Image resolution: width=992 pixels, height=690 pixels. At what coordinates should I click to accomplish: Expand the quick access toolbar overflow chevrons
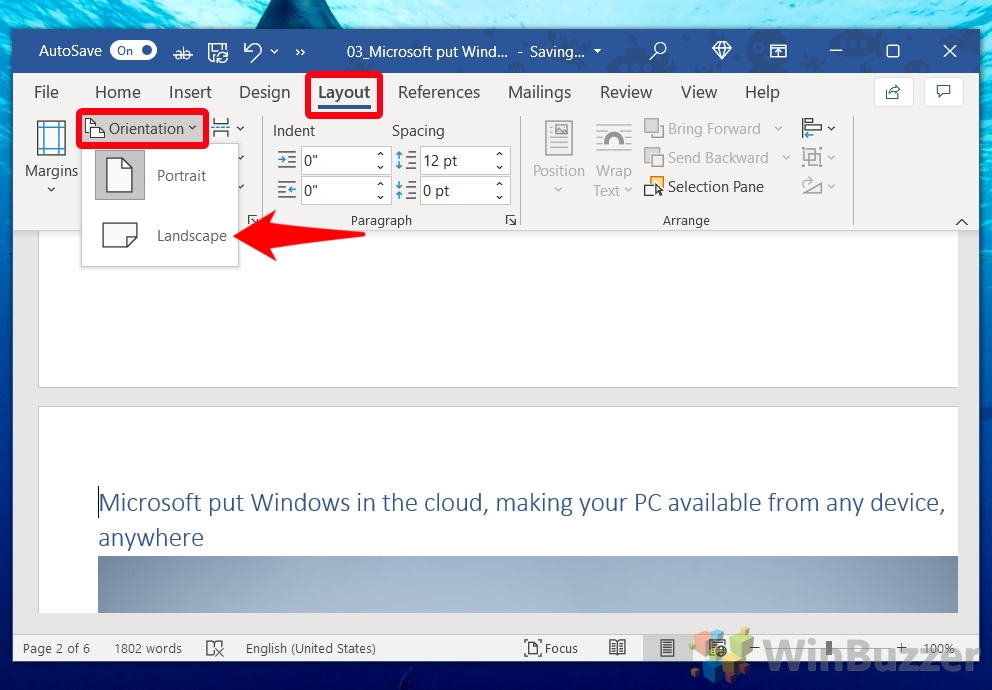coord(301,52)
